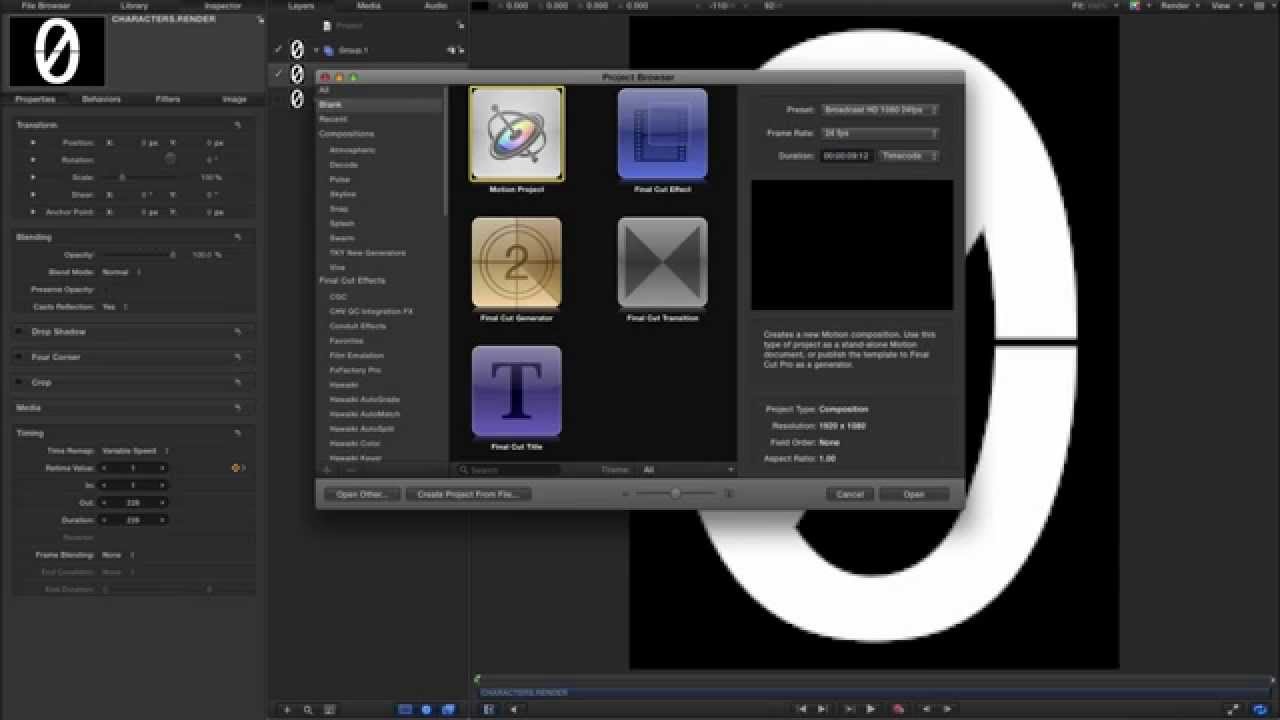Click the red record button in transport controls

(898, 709)
